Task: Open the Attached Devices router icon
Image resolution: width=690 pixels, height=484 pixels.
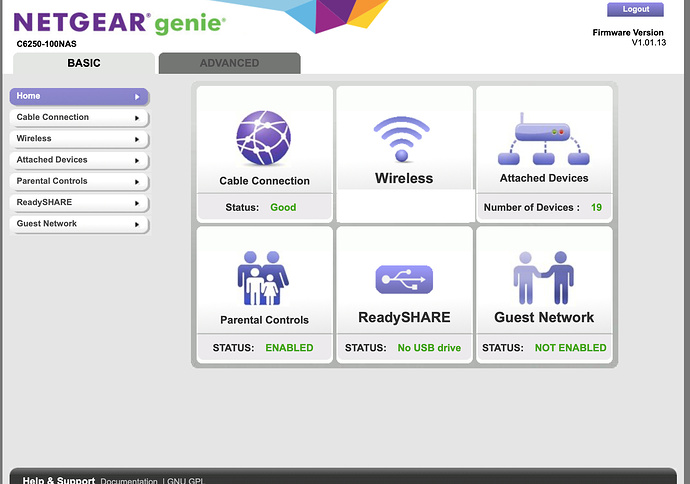Action: point(543,139)
